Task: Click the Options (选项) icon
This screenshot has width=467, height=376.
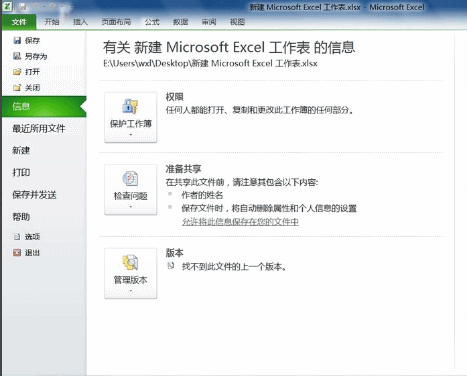Action: click(17, 237)
